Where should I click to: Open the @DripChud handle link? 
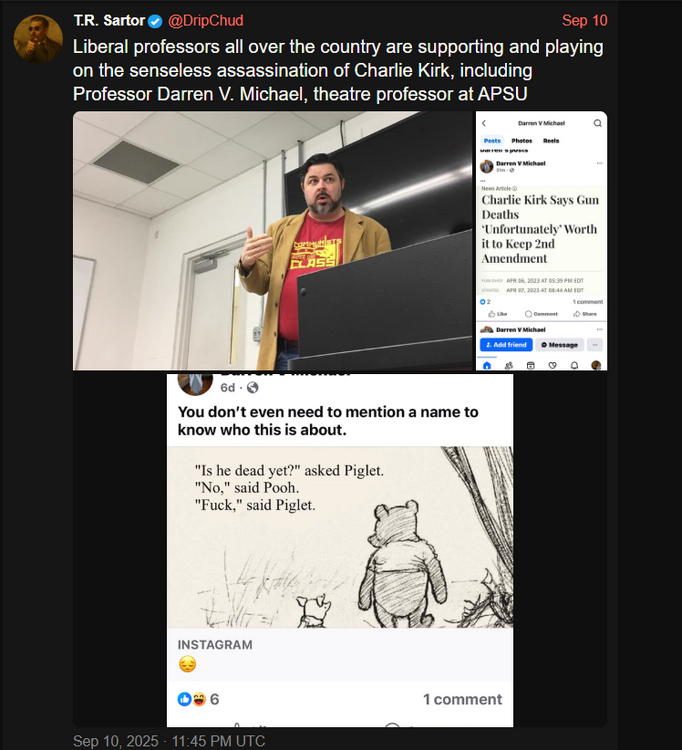[206, 21]
